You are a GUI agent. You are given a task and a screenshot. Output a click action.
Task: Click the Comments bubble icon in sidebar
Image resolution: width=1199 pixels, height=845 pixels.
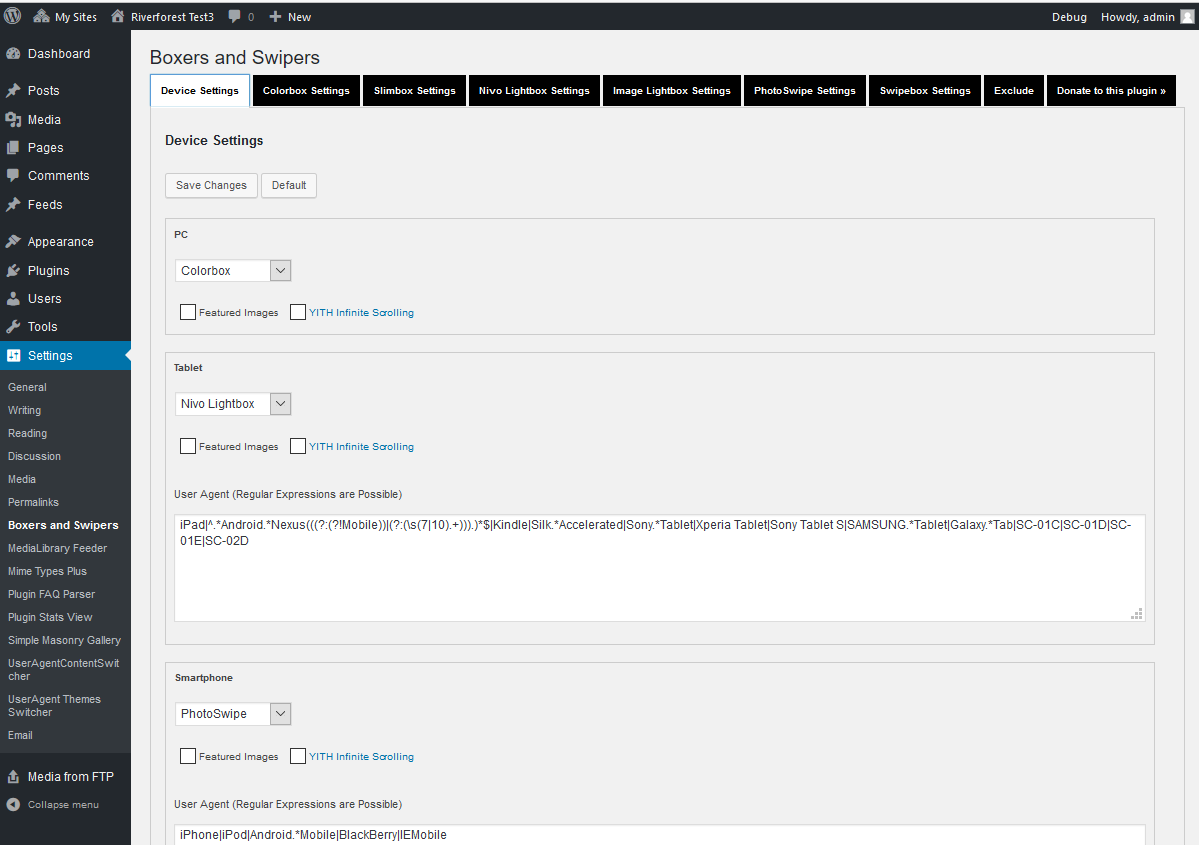[x=13, y=175]
